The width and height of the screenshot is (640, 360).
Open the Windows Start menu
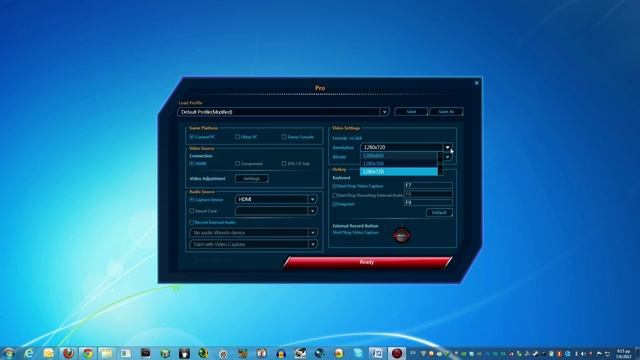point(9,353)
